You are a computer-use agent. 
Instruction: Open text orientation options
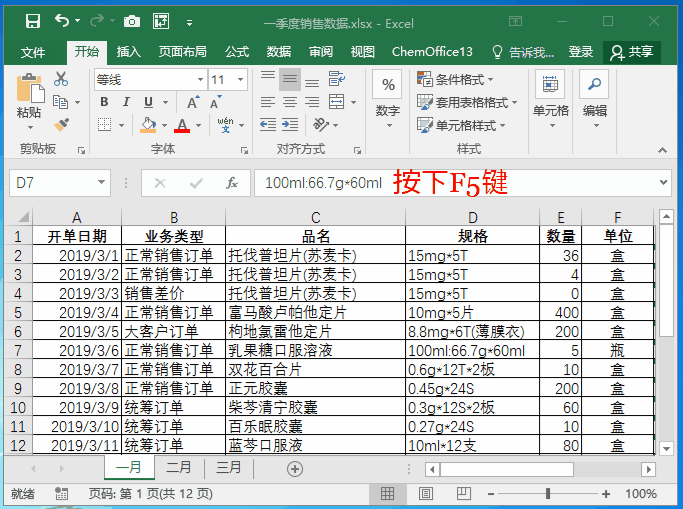pos(326,125)
